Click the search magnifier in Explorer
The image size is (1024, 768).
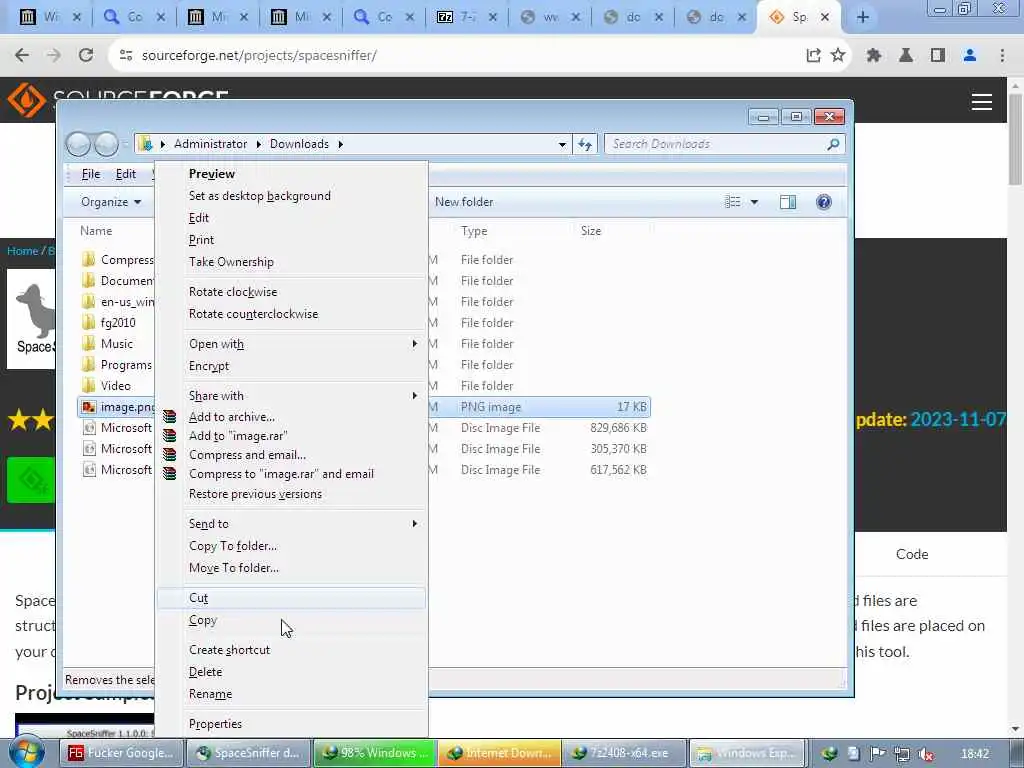tap(833, 144)
